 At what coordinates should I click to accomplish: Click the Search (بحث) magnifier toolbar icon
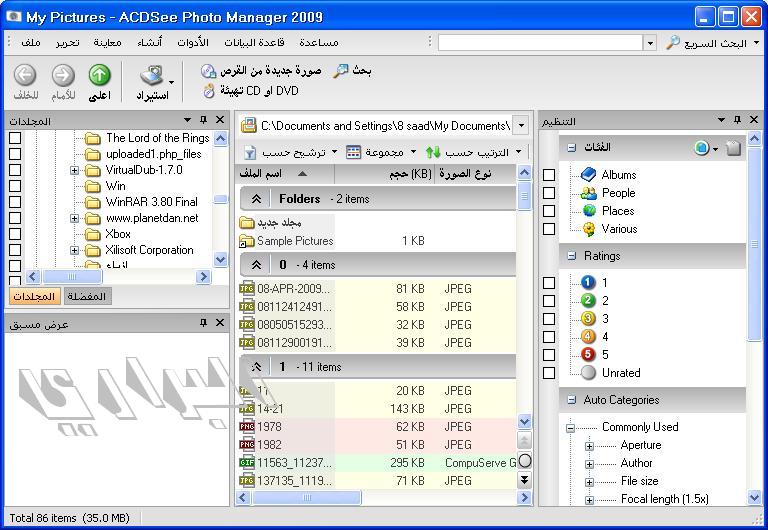(x=340, y=71)
